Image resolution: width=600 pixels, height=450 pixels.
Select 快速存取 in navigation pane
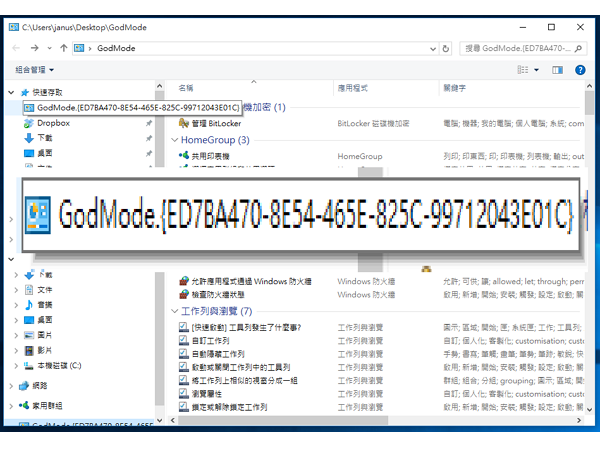click(47, 92)
